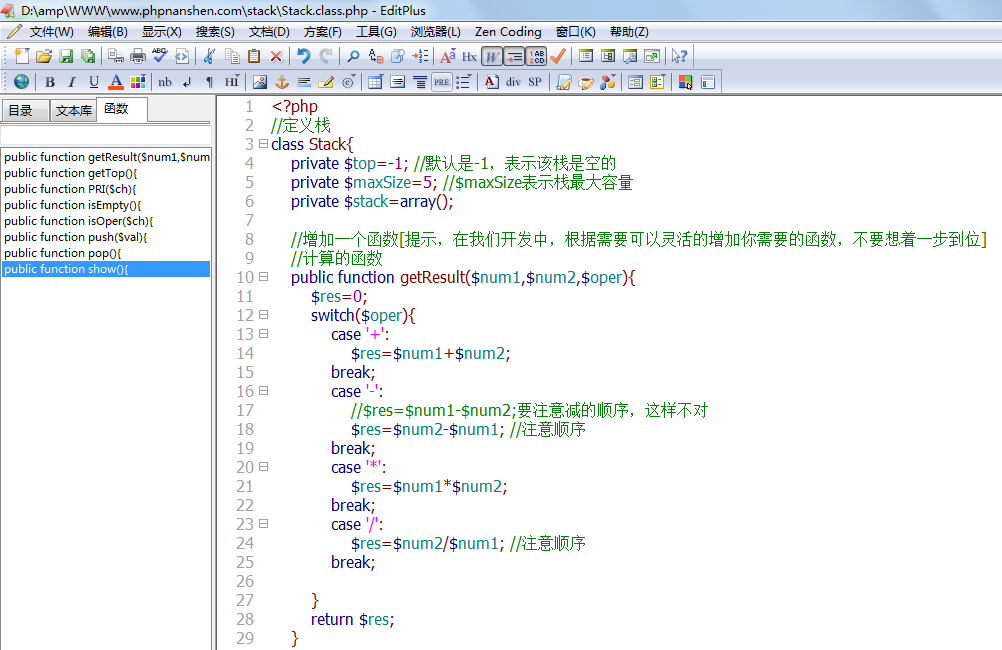Jump to the push($val) function entry
Screen dimensions: 1002x650
pos(75,237)
